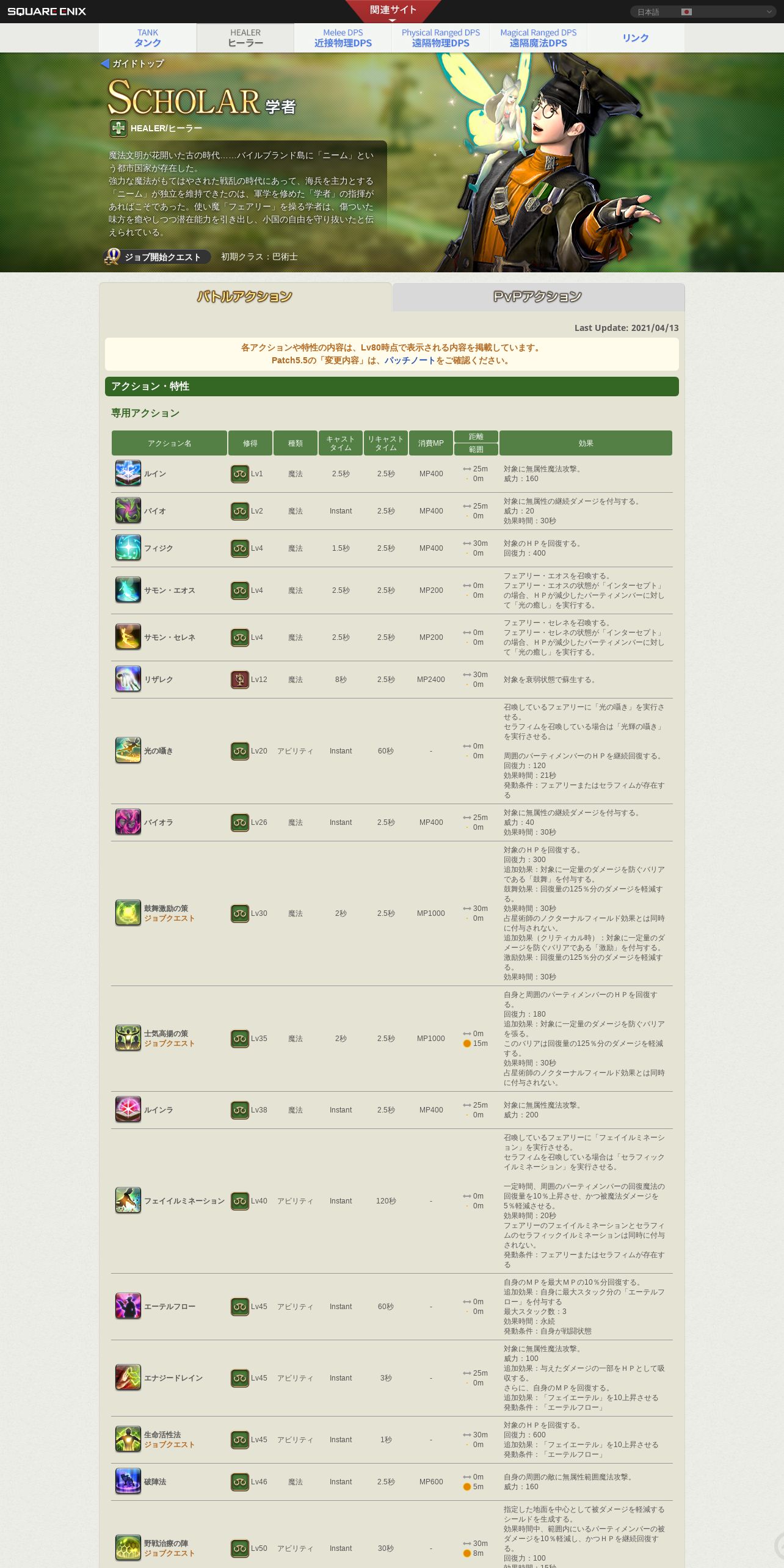Click the 野戦治療の陣 action icon

point(128,1548)
